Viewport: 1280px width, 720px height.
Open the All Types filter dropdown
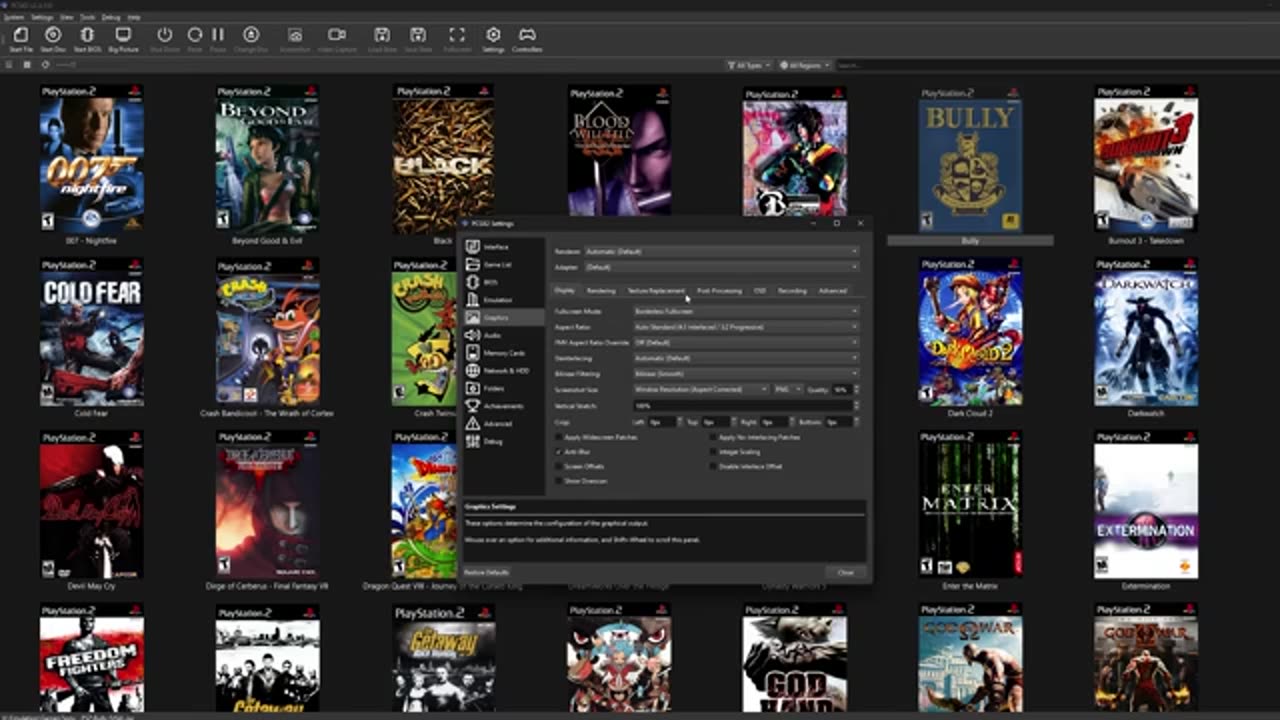pyautogui.click(x=749, y=65)
